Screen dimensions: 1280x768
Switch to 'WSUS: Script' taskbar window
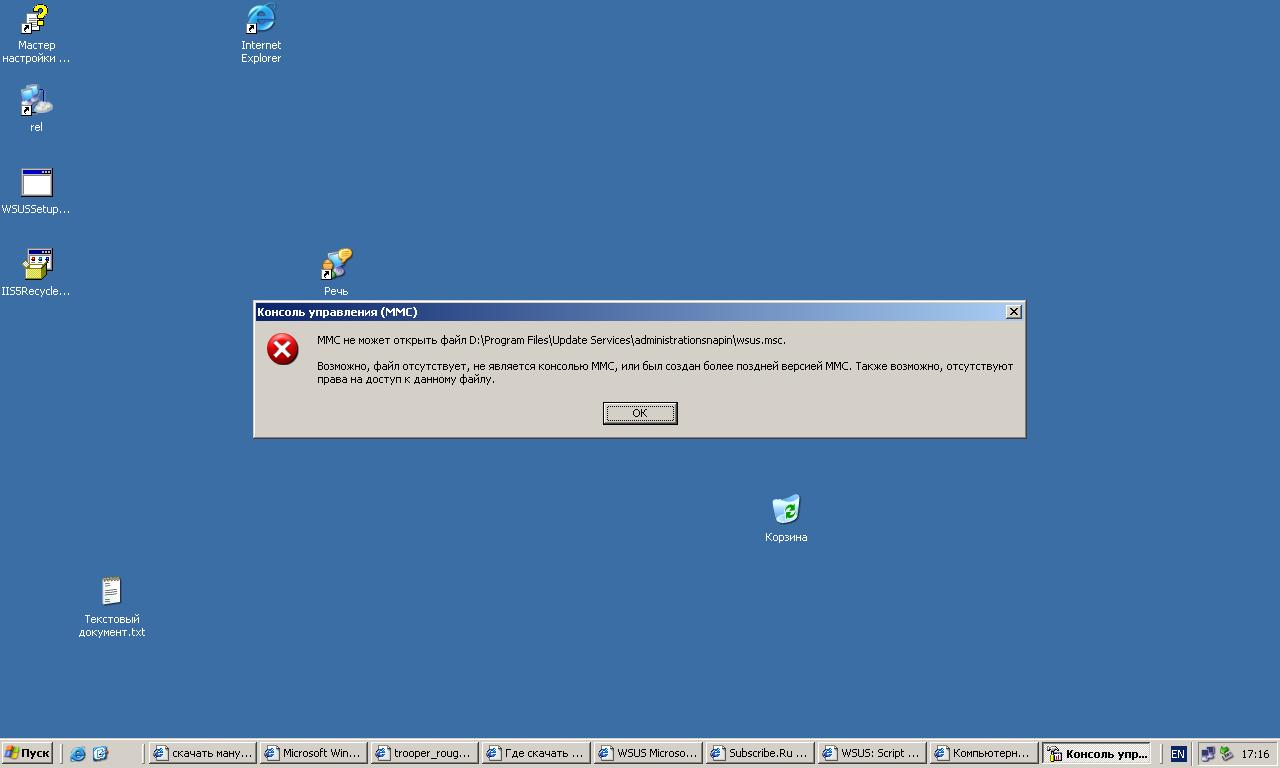(x=871, y=754)
